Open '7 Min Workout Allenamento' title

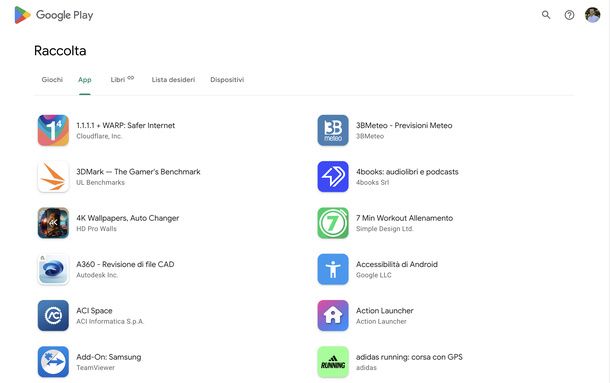(405, 218)
